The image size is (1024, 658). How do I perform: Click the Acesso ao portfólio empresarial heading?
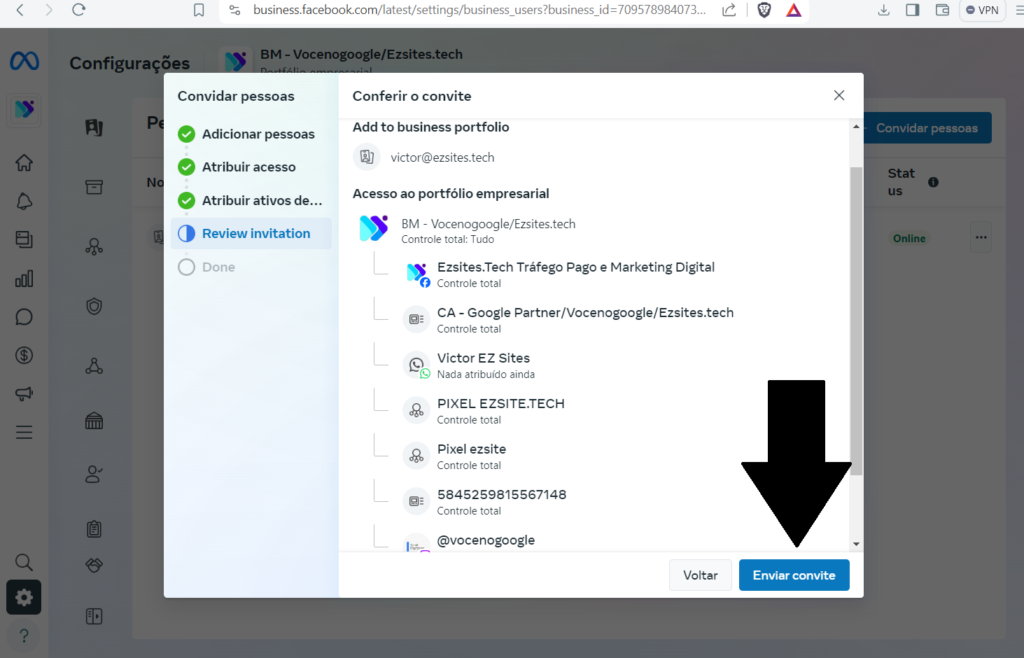click(x=451, y=193)
